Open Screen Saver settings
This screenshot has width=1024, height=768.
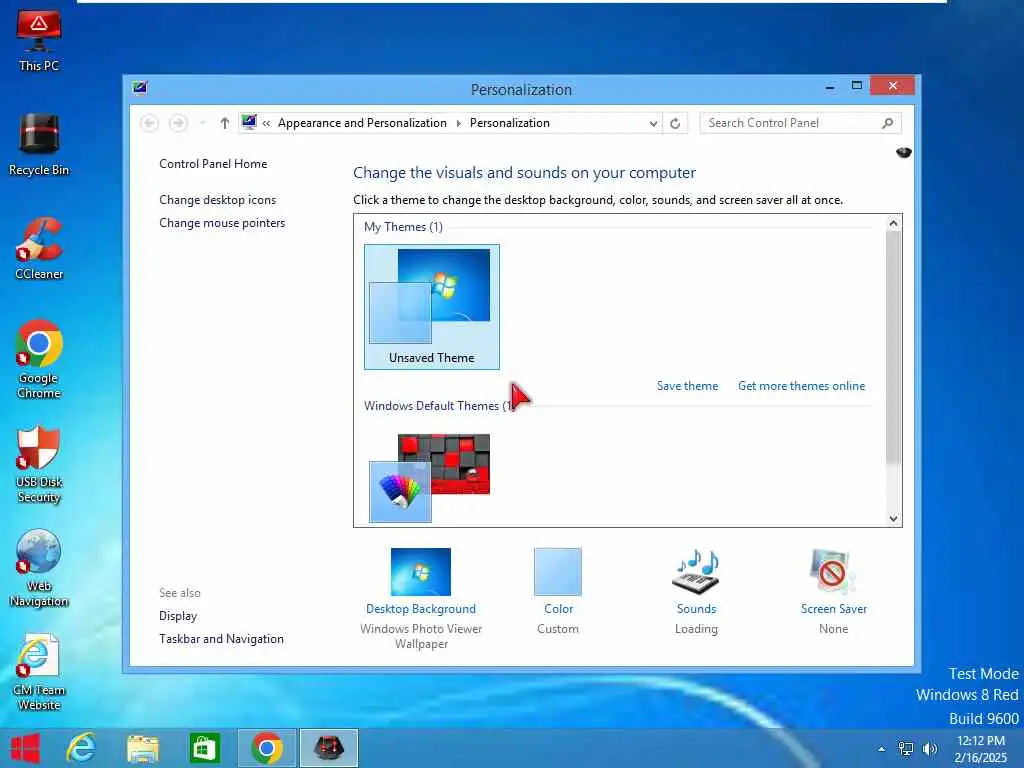(x=833, y=581)
